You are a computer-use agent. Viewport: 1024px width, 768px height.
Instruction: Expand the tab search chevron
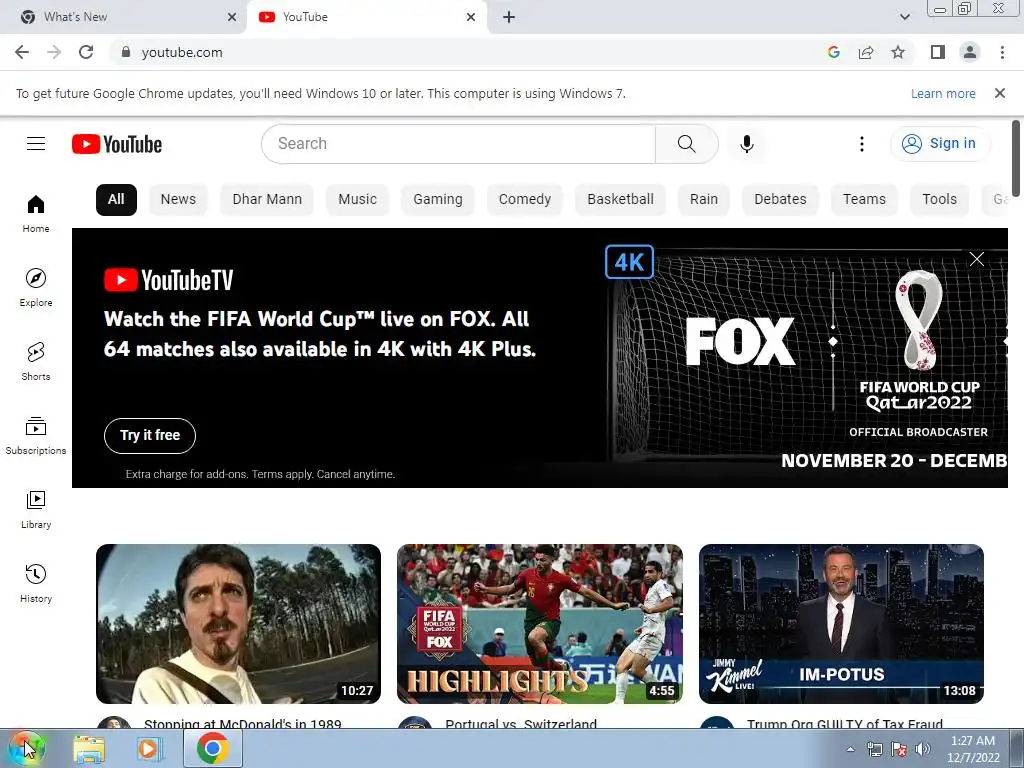coord(904,17)
